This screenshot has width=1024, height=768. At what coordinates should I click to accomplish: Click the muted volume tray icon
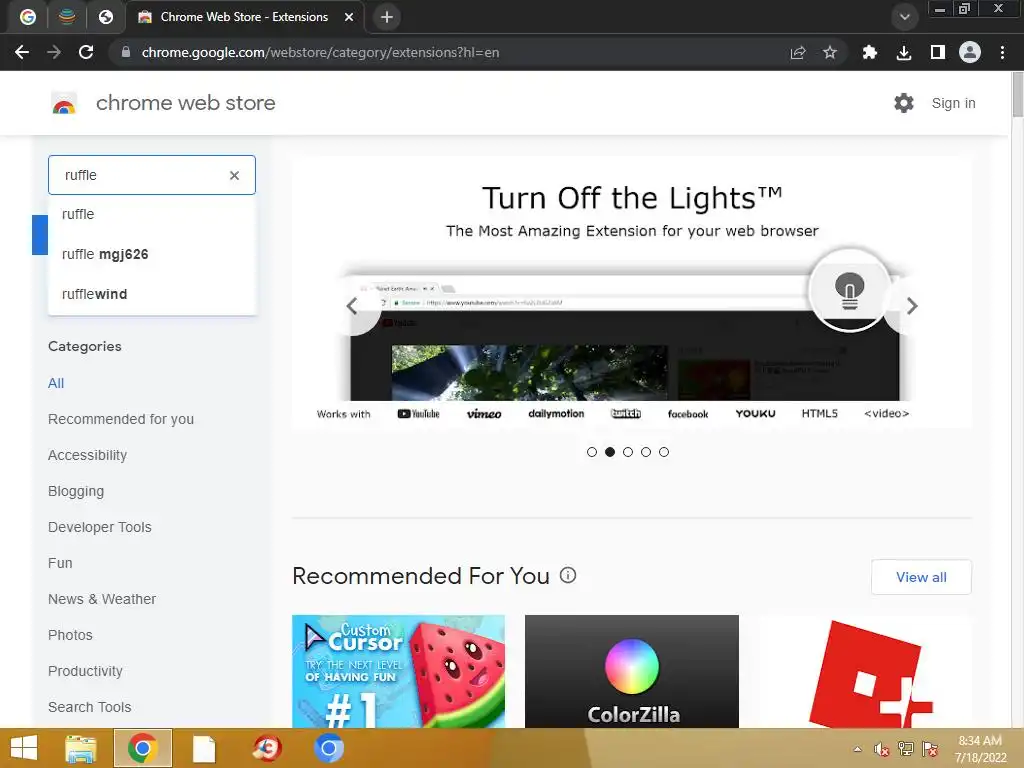click(x=881, y=749)
